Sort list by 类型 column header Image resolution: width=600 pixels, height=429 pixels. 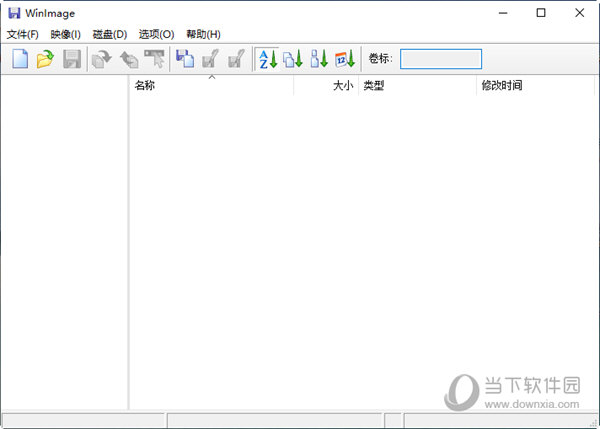[417, 85]
